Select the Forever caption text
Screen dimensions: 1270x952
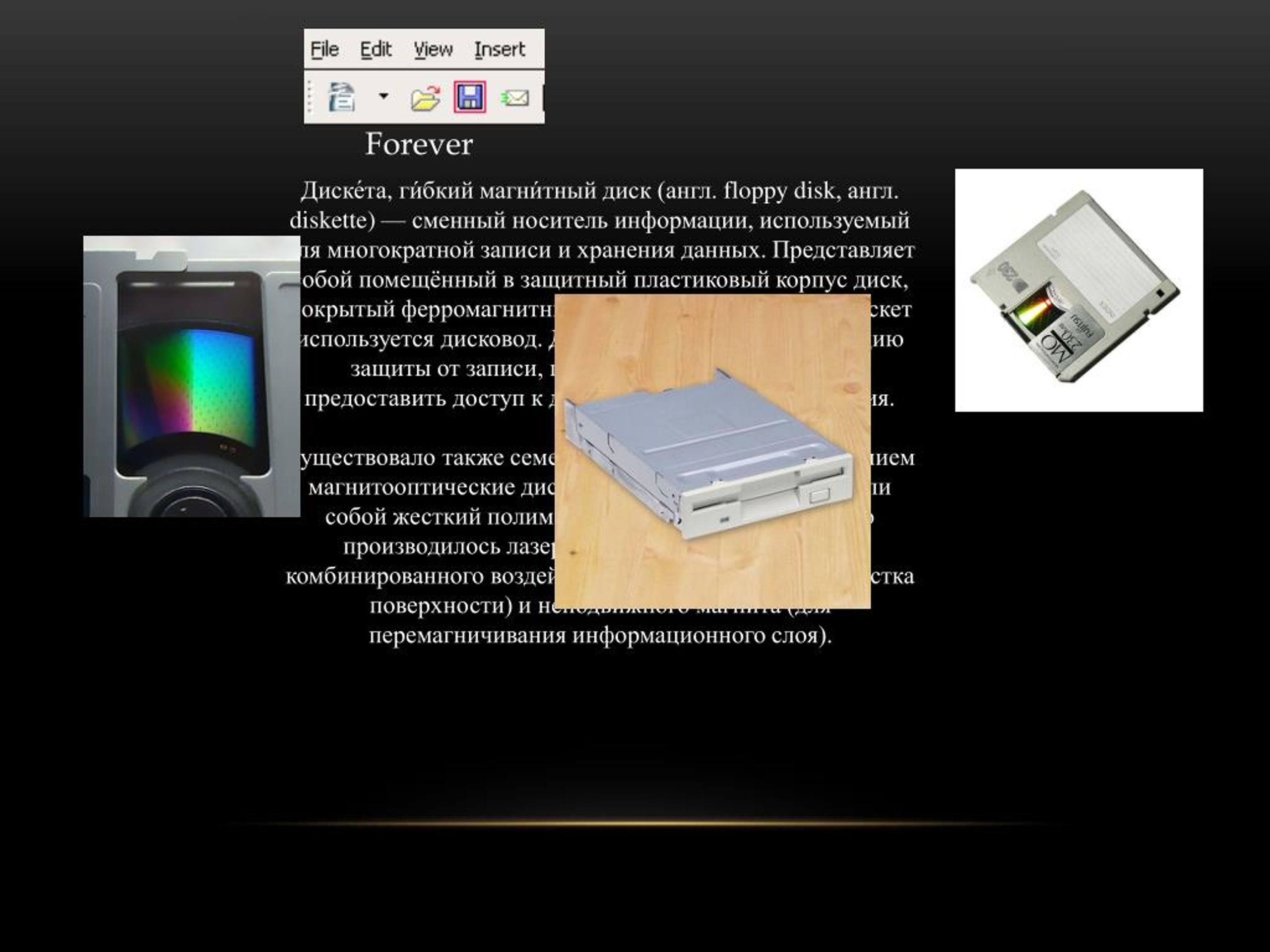point(419,144)
